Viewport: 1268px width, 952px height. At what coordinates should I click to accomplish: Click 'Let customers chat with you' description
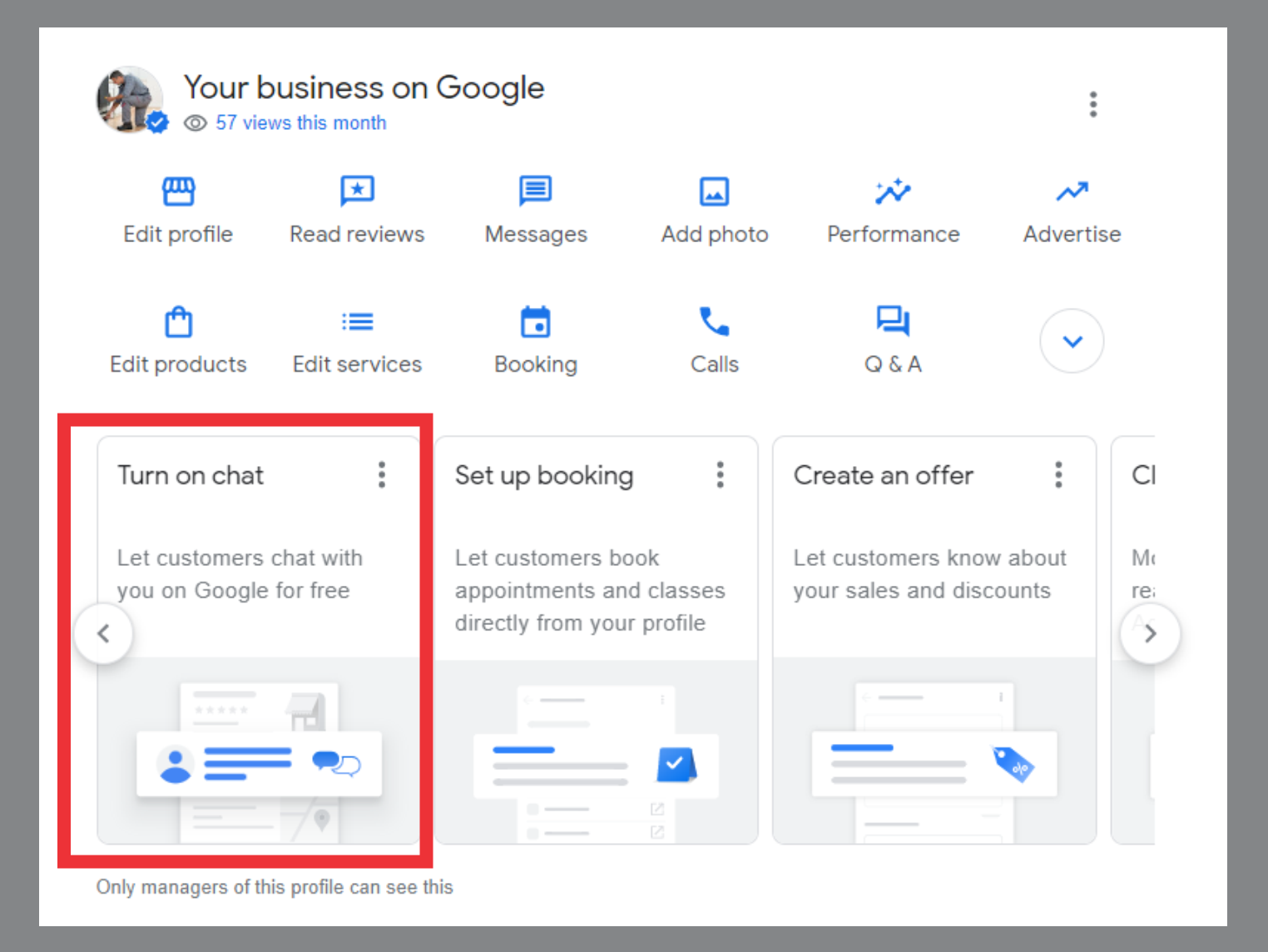click(x=240, y=574)
